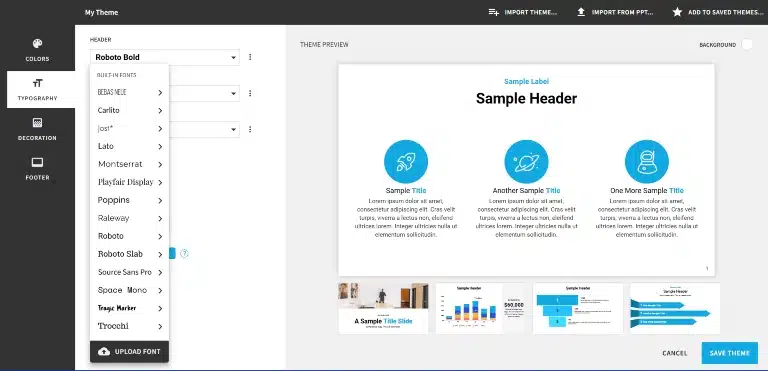768x371 pixels.
Task: Expand the Roboto Slab font chevron
Action: tap(160, 254)
